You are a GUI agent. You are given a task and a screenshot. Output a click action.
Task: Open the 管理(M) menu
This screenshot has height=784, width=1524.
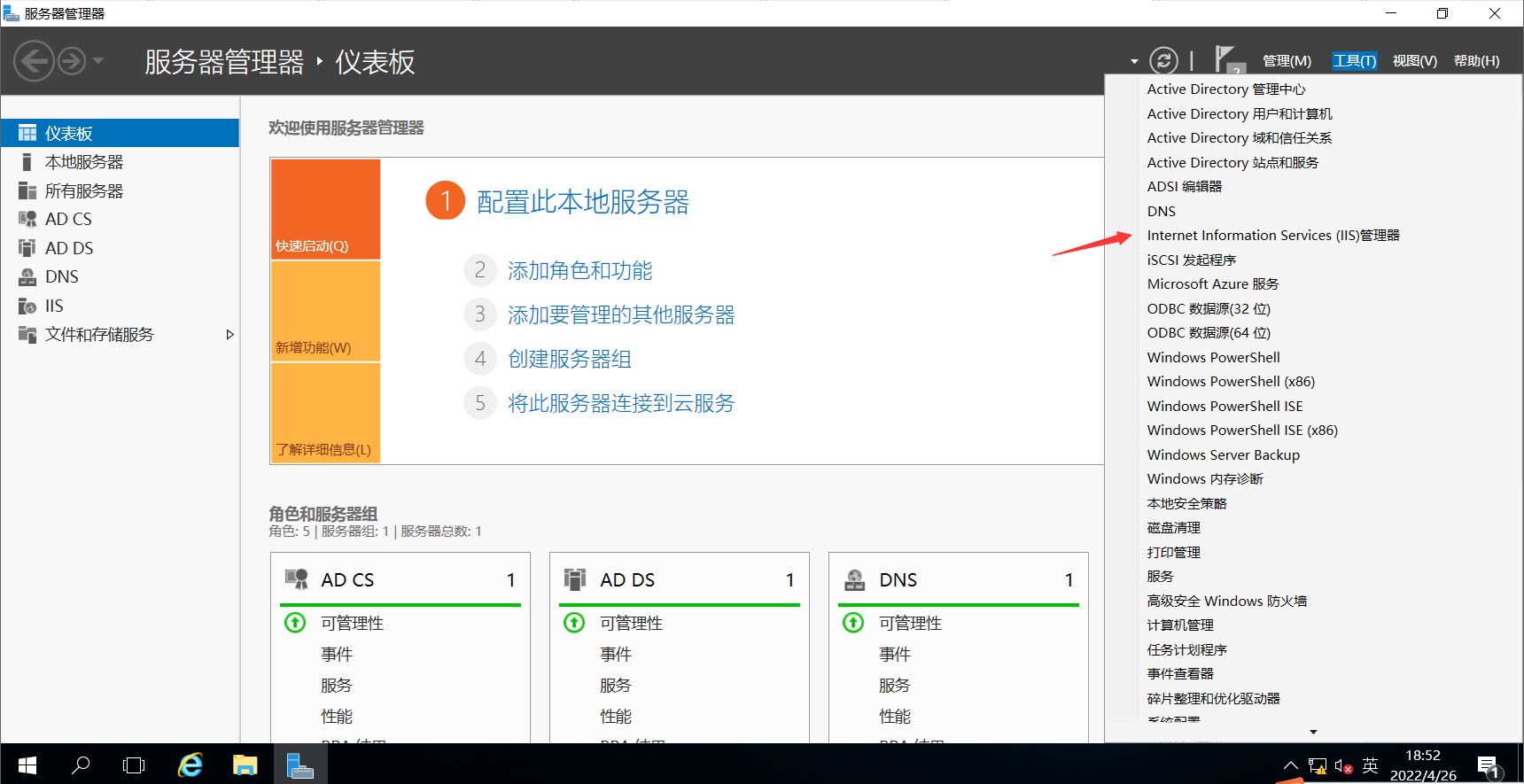click(1287, 61)
